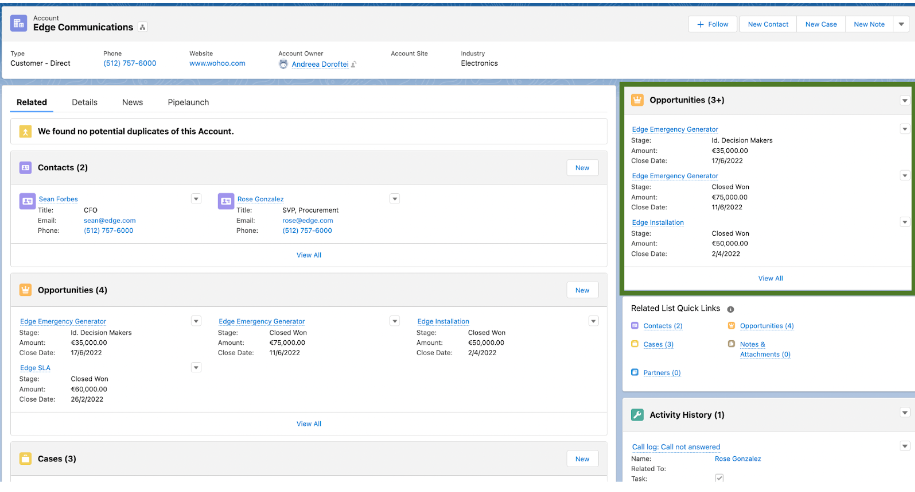The height and width of the screenshot is (492, 915).
Task: Open Opportunities (4) quick link
Action: point(767,326)
